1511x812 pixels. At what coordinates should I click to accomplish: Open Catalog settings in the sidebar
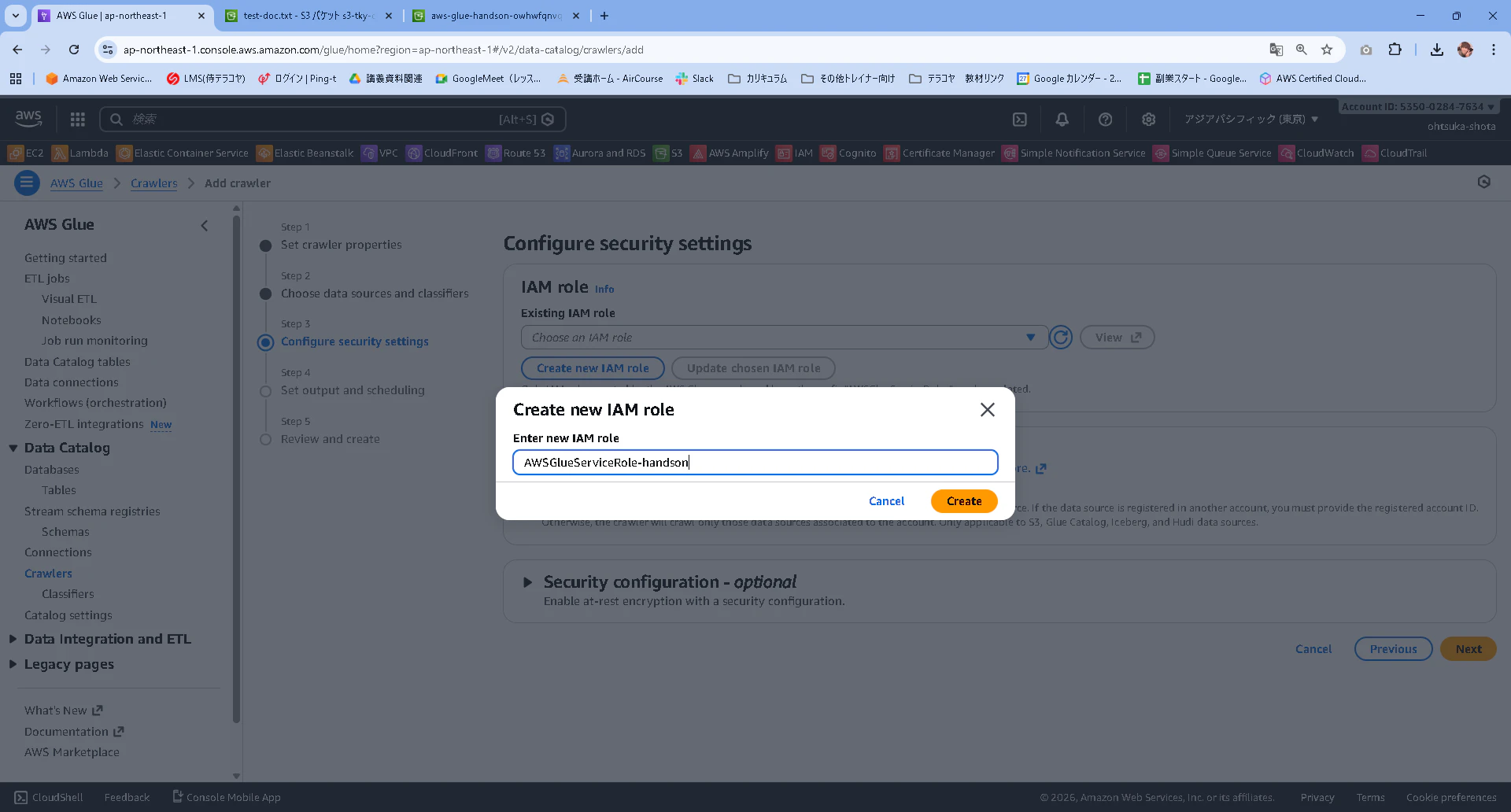coord(68,615)
